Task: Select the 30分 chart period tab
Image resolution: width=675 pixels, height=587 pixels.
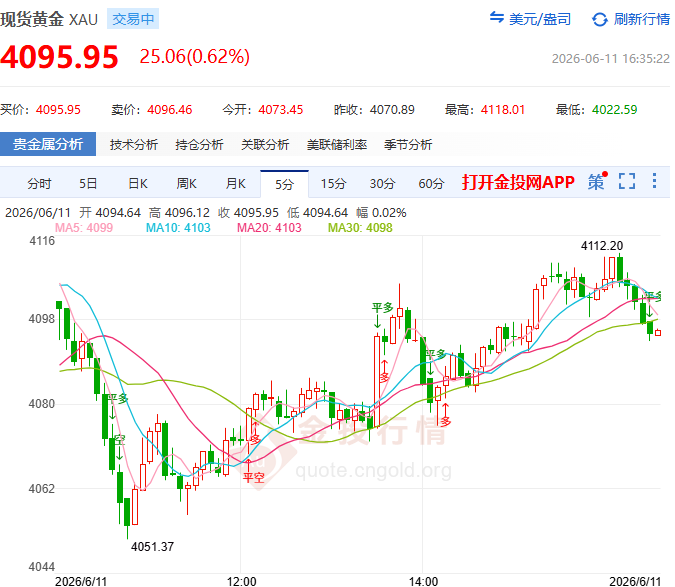Action: (x=382, y=184)
